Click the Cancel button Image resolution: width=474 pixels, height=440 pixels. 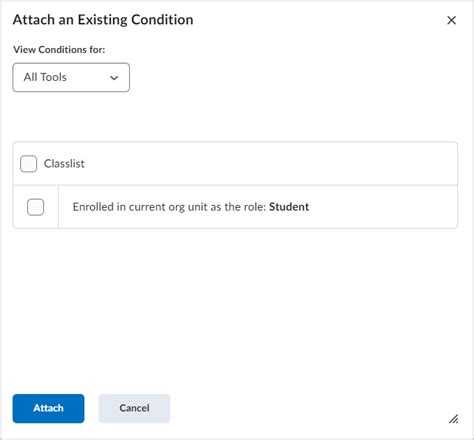pos(134,408)
